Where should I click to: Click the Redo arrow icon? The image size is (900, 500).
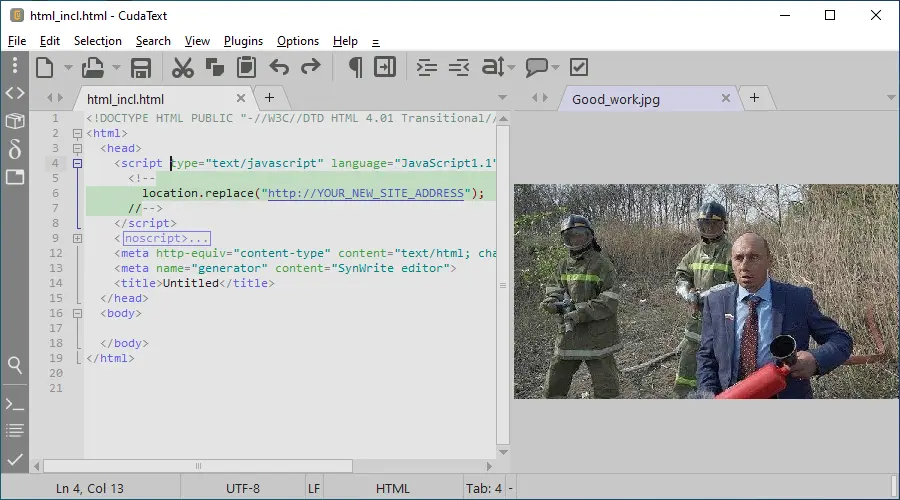pyautogui.click(x=311, y=67)
